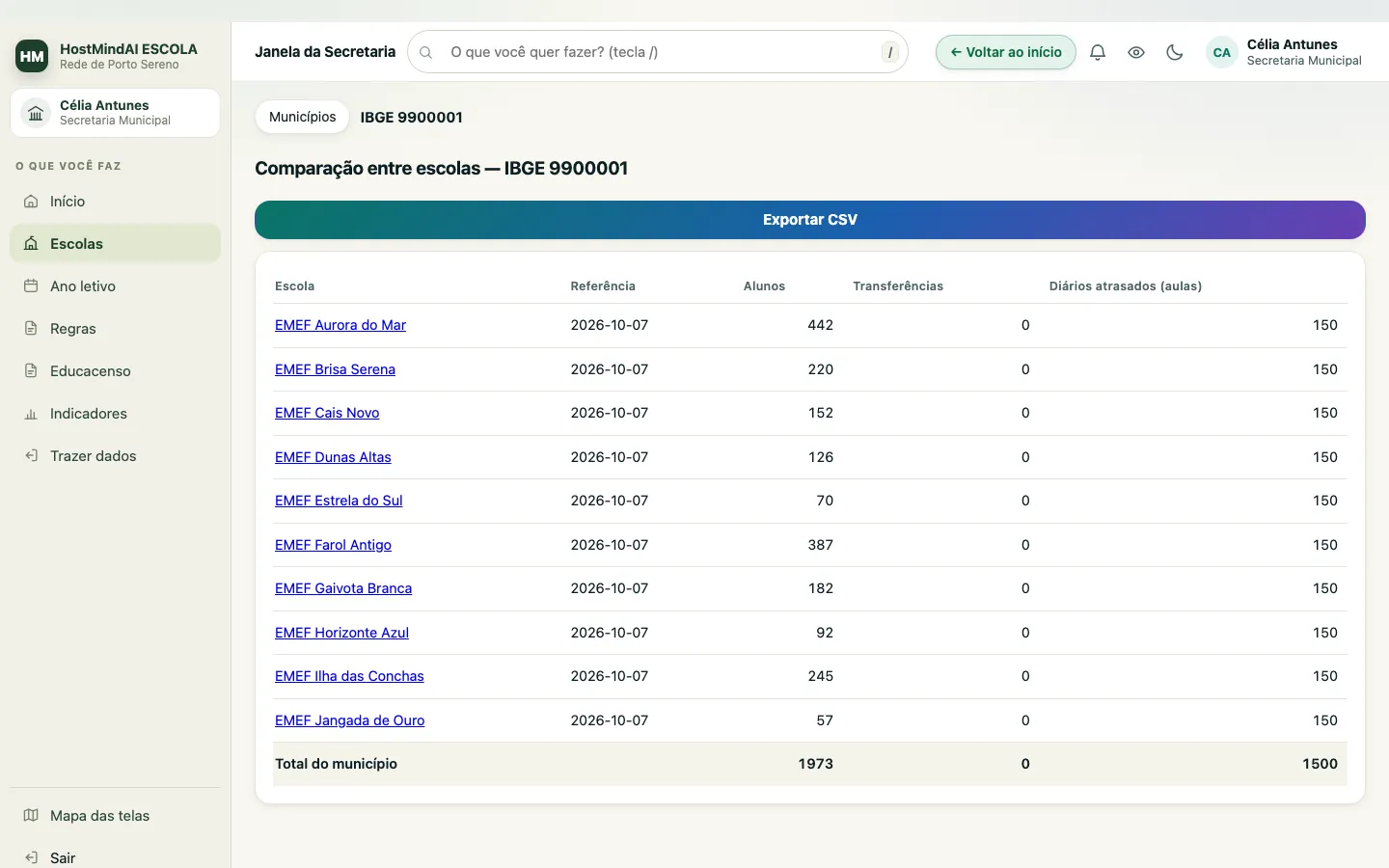Open EMEF Farol Antigo link
The width and height of the screenshot is (1389, 868).
point(333,545)
